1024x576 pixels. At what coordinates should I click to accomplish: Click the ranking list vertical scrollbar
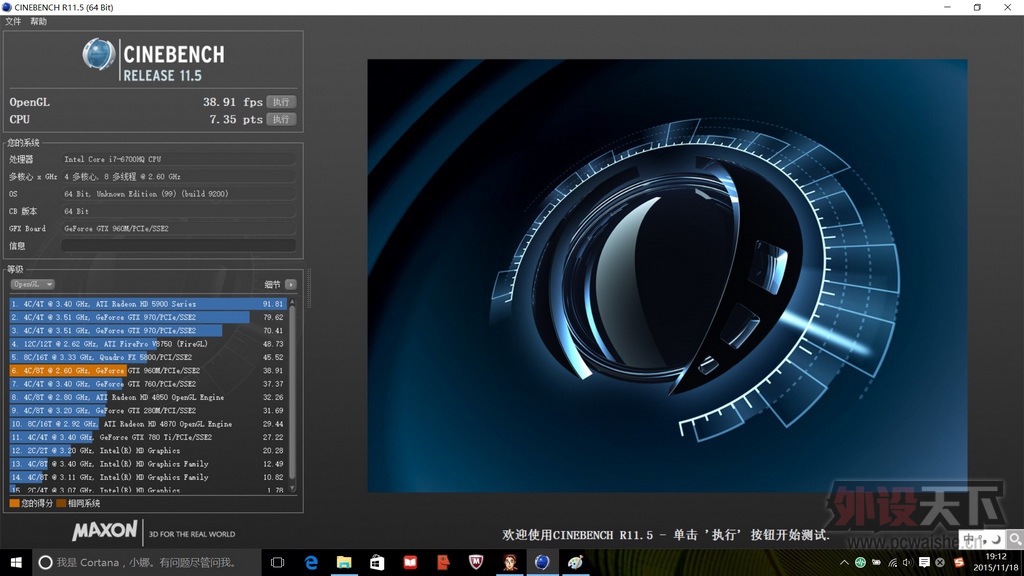(292, 392)
